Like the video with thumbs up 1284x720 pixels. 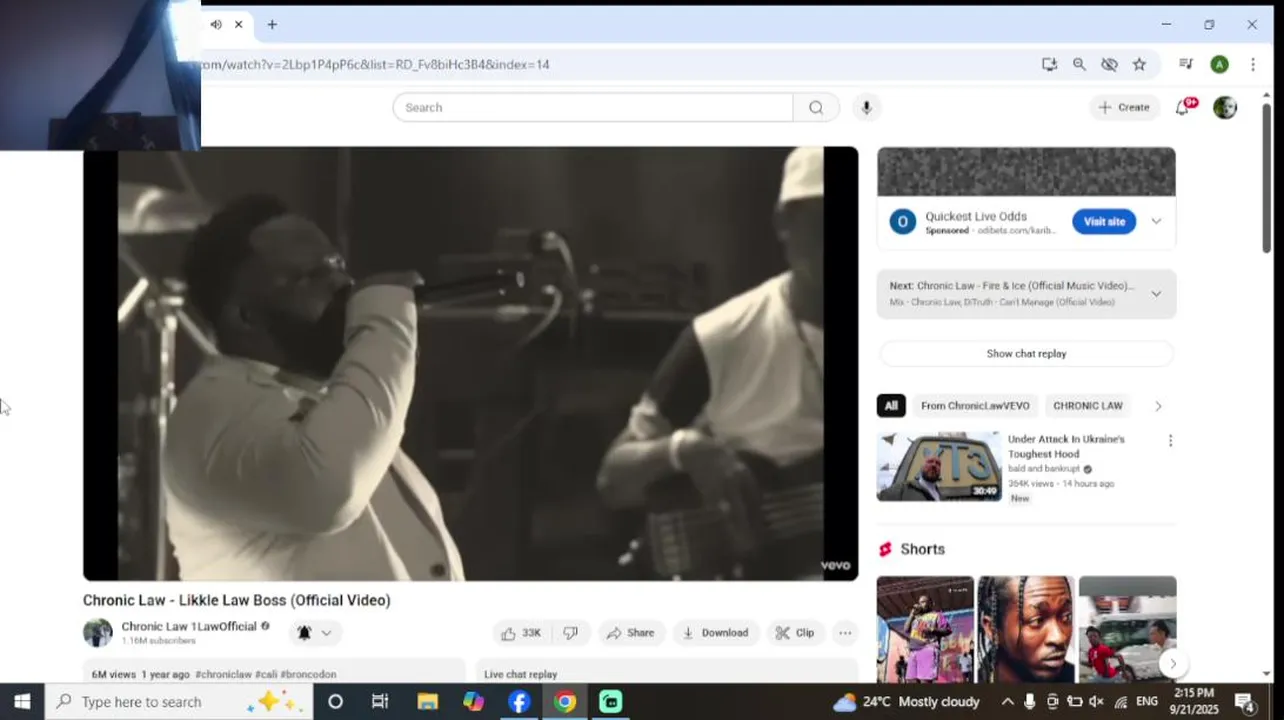tap(521, 633)
